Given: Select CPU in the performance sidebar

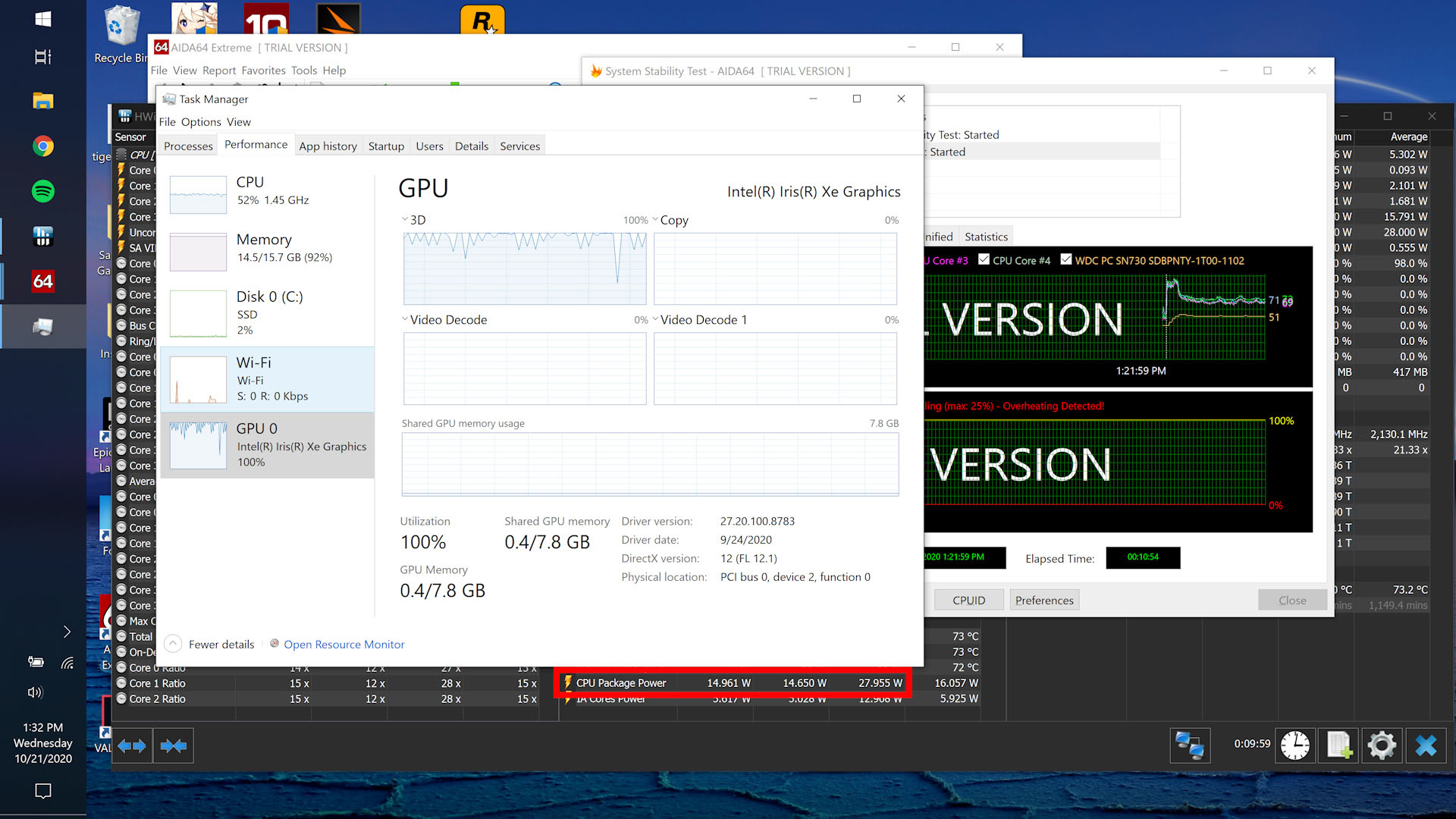Looking at the screenshot, I should [x=267, y=194].
